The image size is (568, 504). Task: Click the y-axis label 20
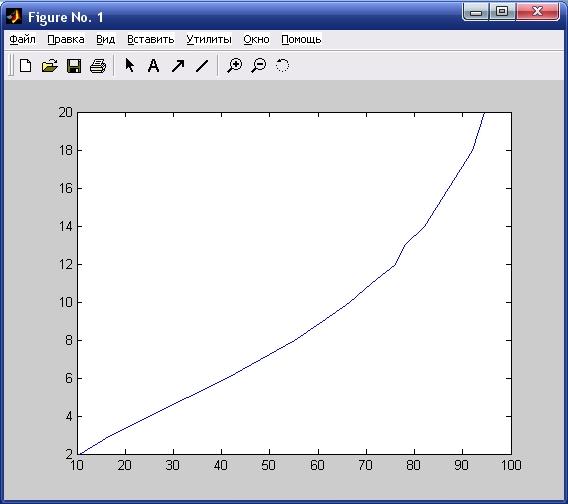point(66,112)
